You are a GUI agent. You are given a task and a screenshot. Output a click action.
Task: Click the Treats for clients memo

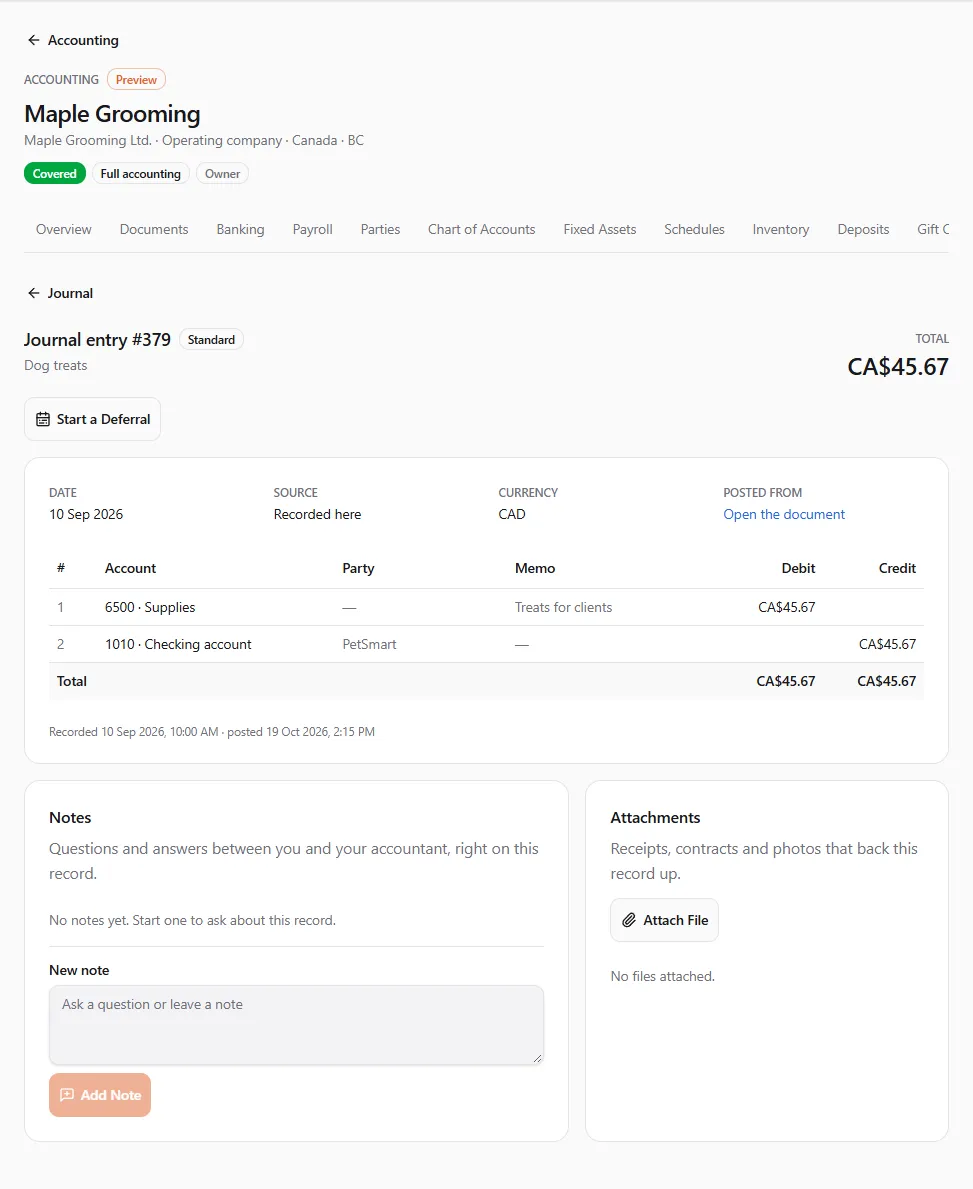[563, 607]
